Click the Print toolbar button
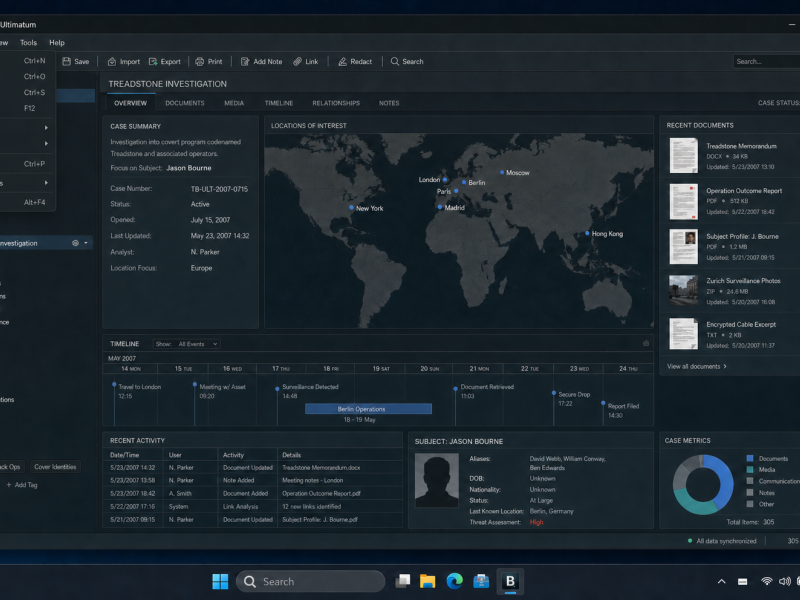Image resolution: width=800 pixels, height=600 pixels. 209,61
